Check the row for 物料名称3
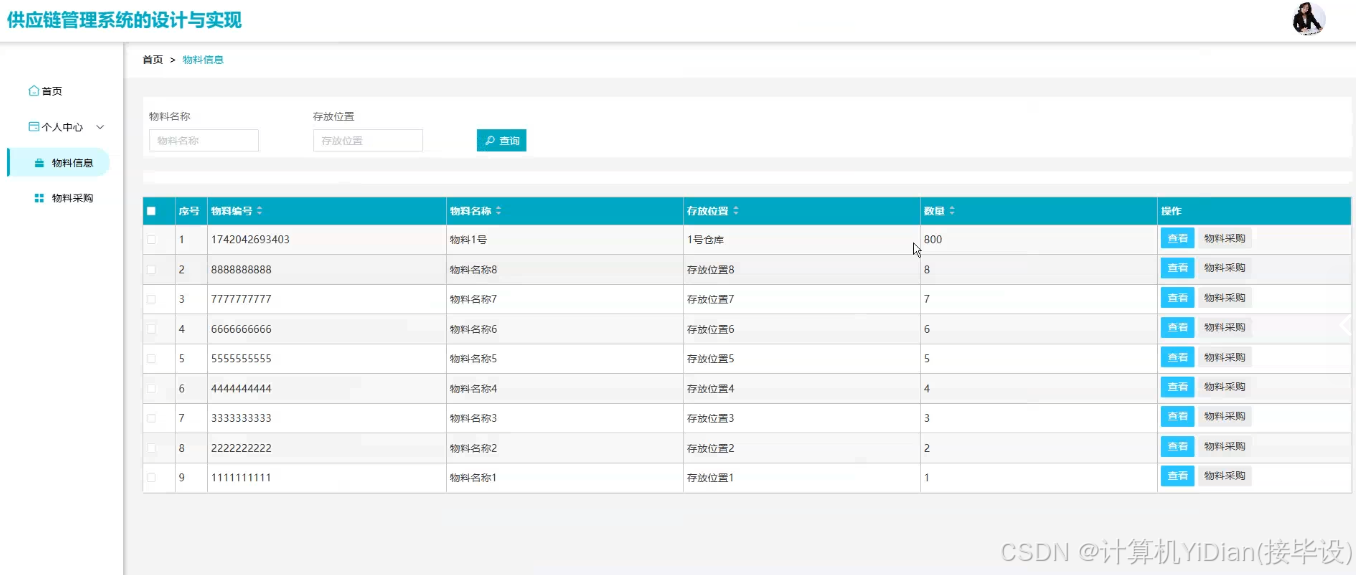This screenshot has height=575, width=1356. (151, 418)
